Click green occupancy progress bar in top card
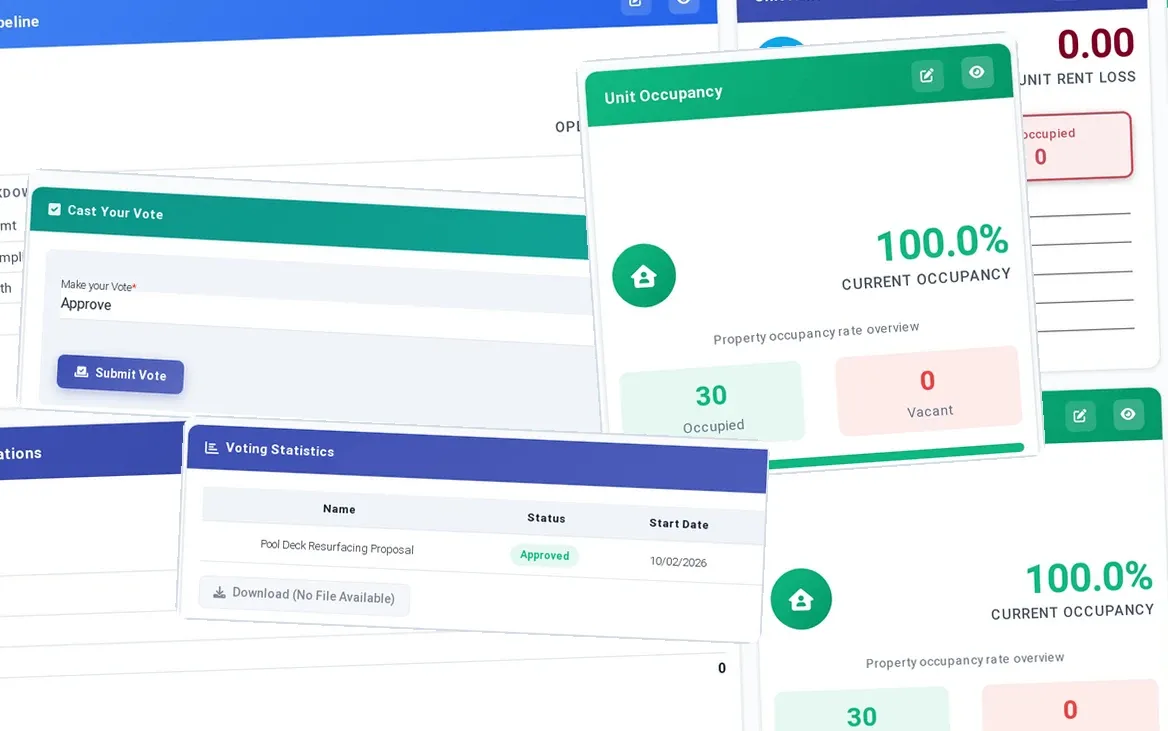Screen dimensions: 1168x731 tap(896, 456)
